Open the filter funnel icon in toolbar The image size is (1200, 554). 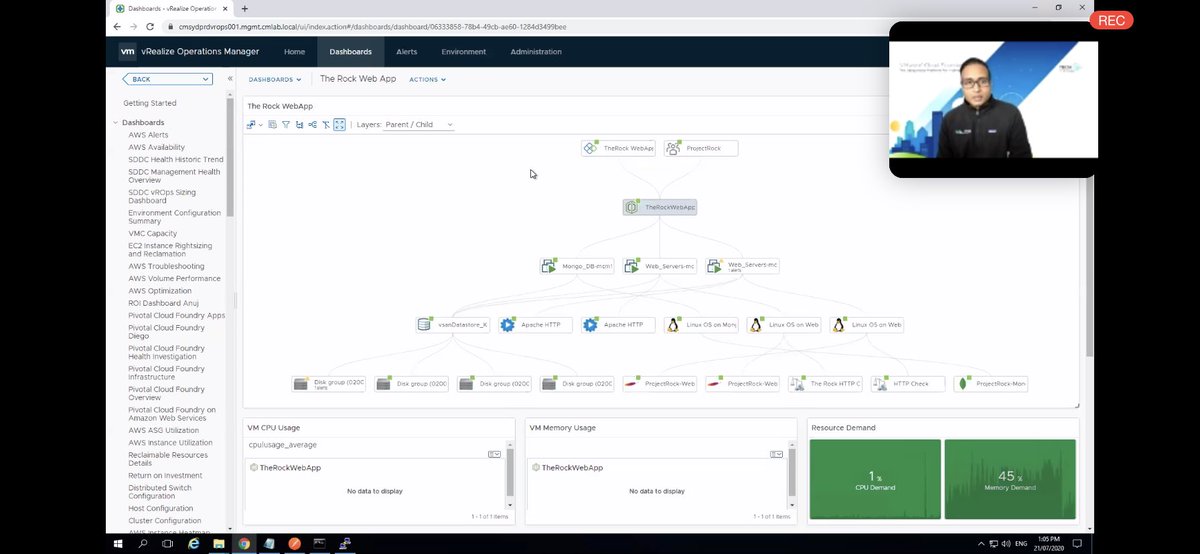(x=285, y=125)
